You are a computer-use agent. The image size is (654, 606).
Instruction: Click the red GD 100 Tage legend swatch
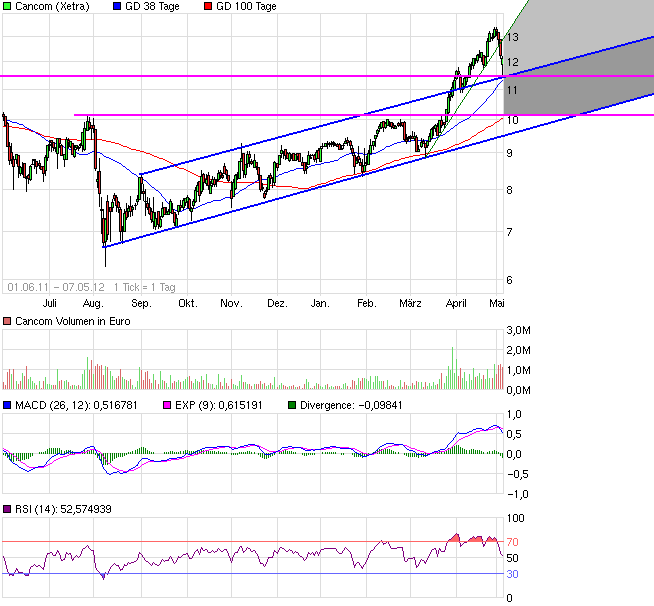pyautogui.click(x=208, y=6)
